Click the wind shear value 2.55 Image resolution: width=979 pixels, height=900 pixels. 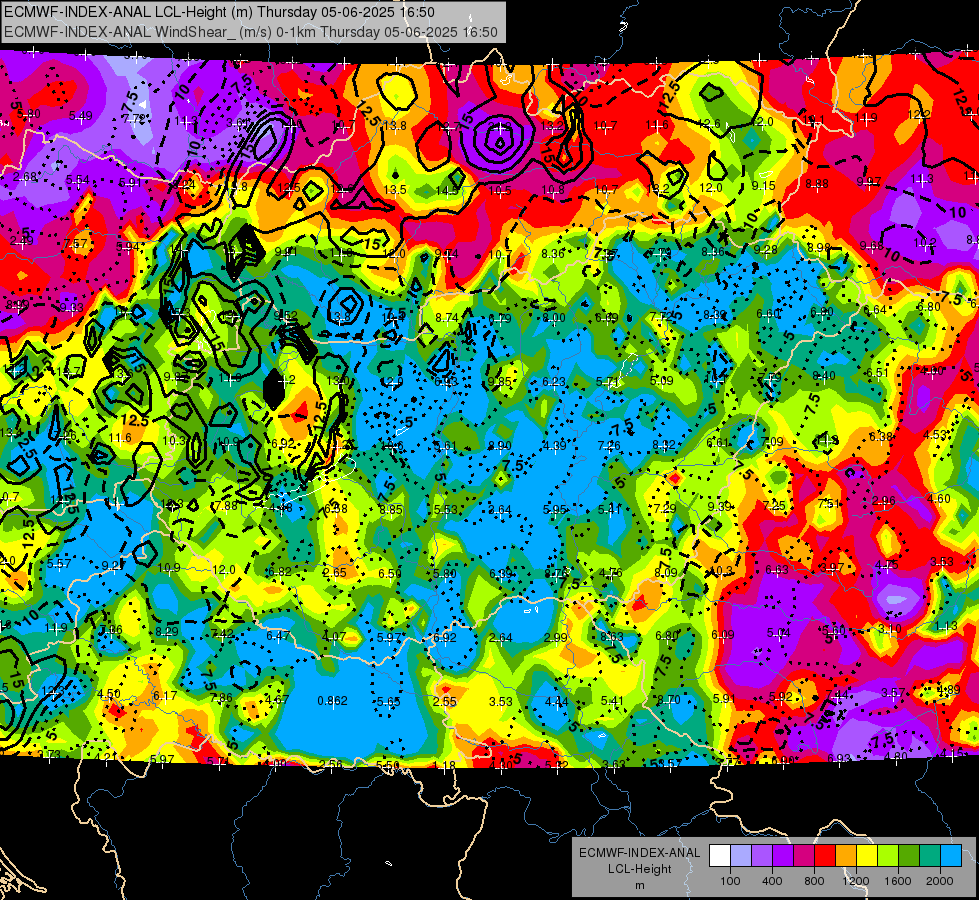coord(445,701)
